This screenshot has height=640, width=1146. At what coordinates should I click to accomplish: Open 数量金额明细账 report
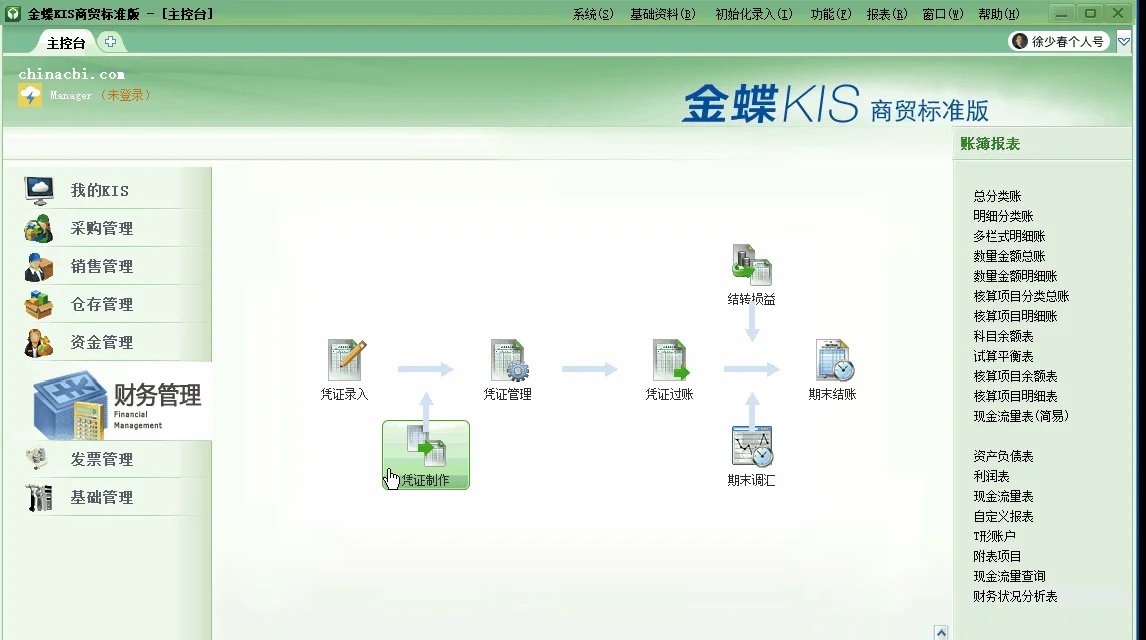point(1015,276)
